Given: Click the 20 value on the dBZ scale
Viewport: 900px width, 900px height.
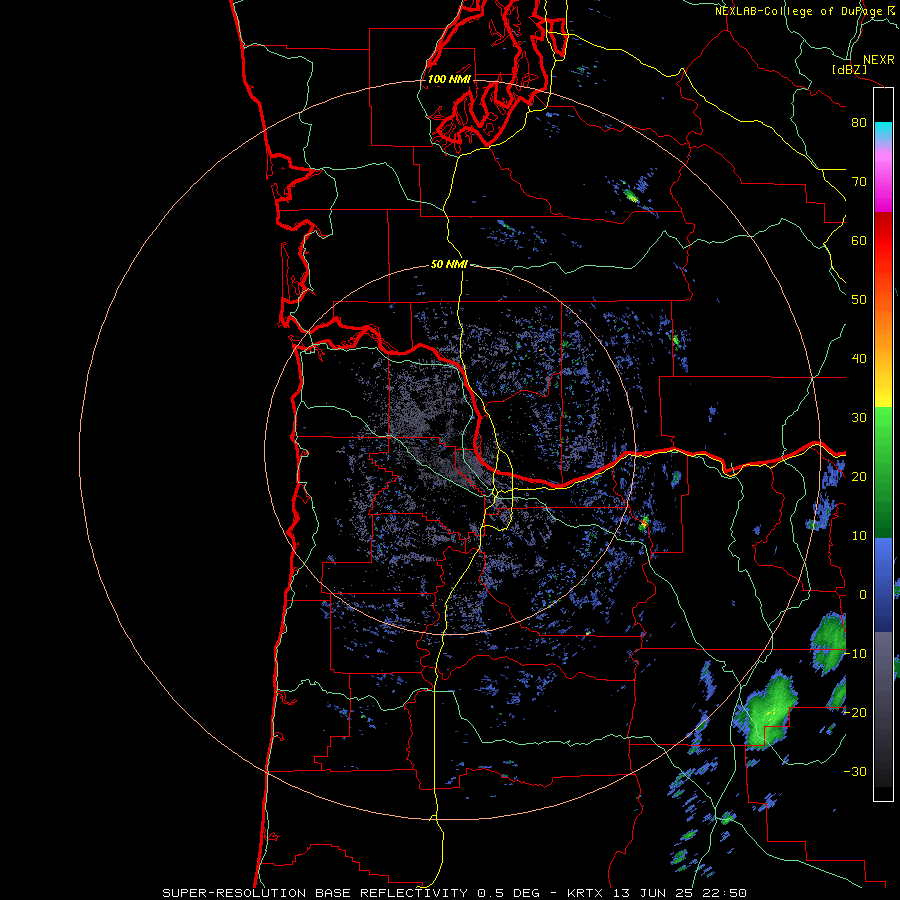Looking at the screenshot, I should click(859, 477).
